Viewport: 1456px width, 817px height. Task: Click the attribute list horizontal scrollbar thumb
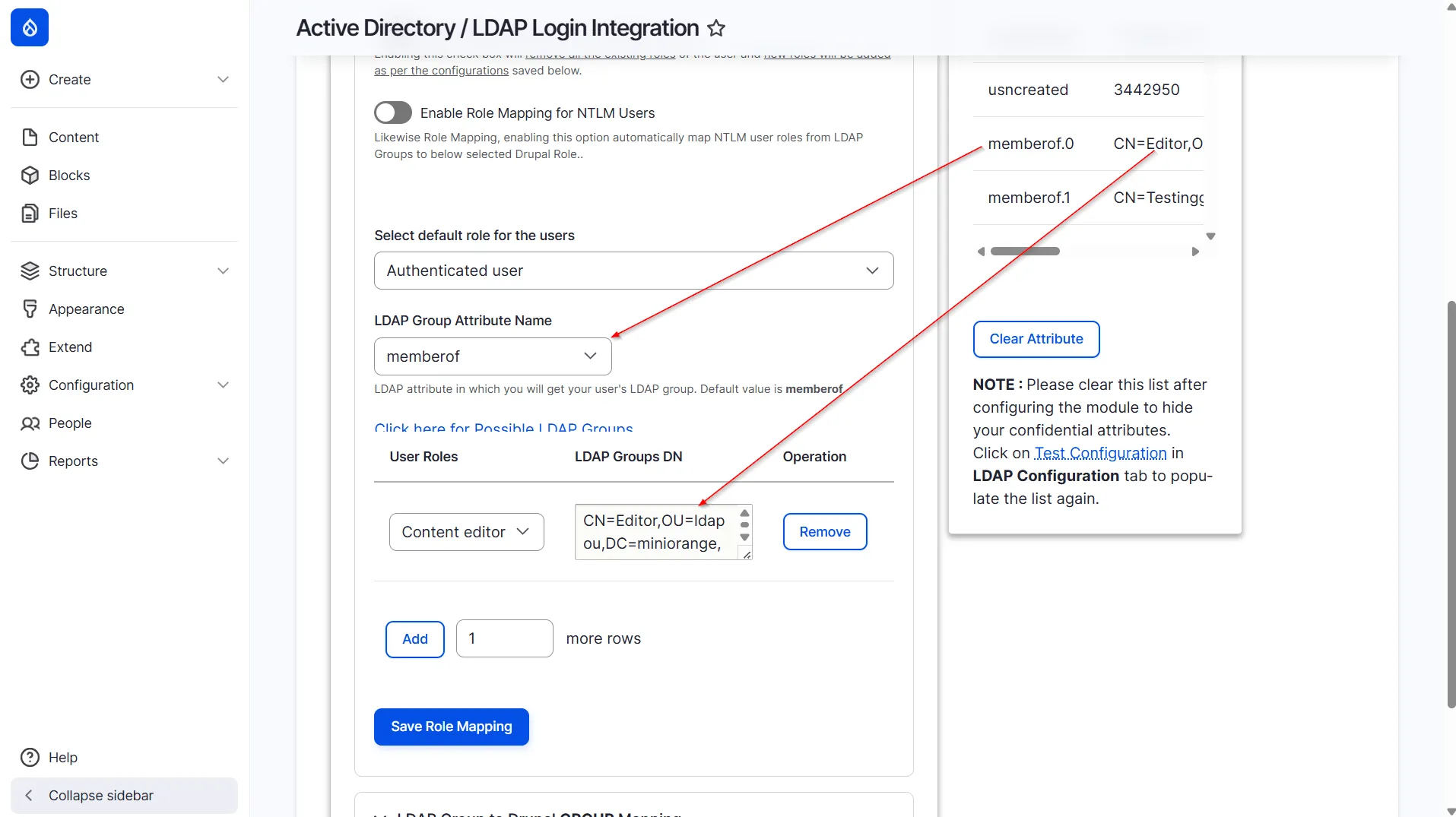1025,252
